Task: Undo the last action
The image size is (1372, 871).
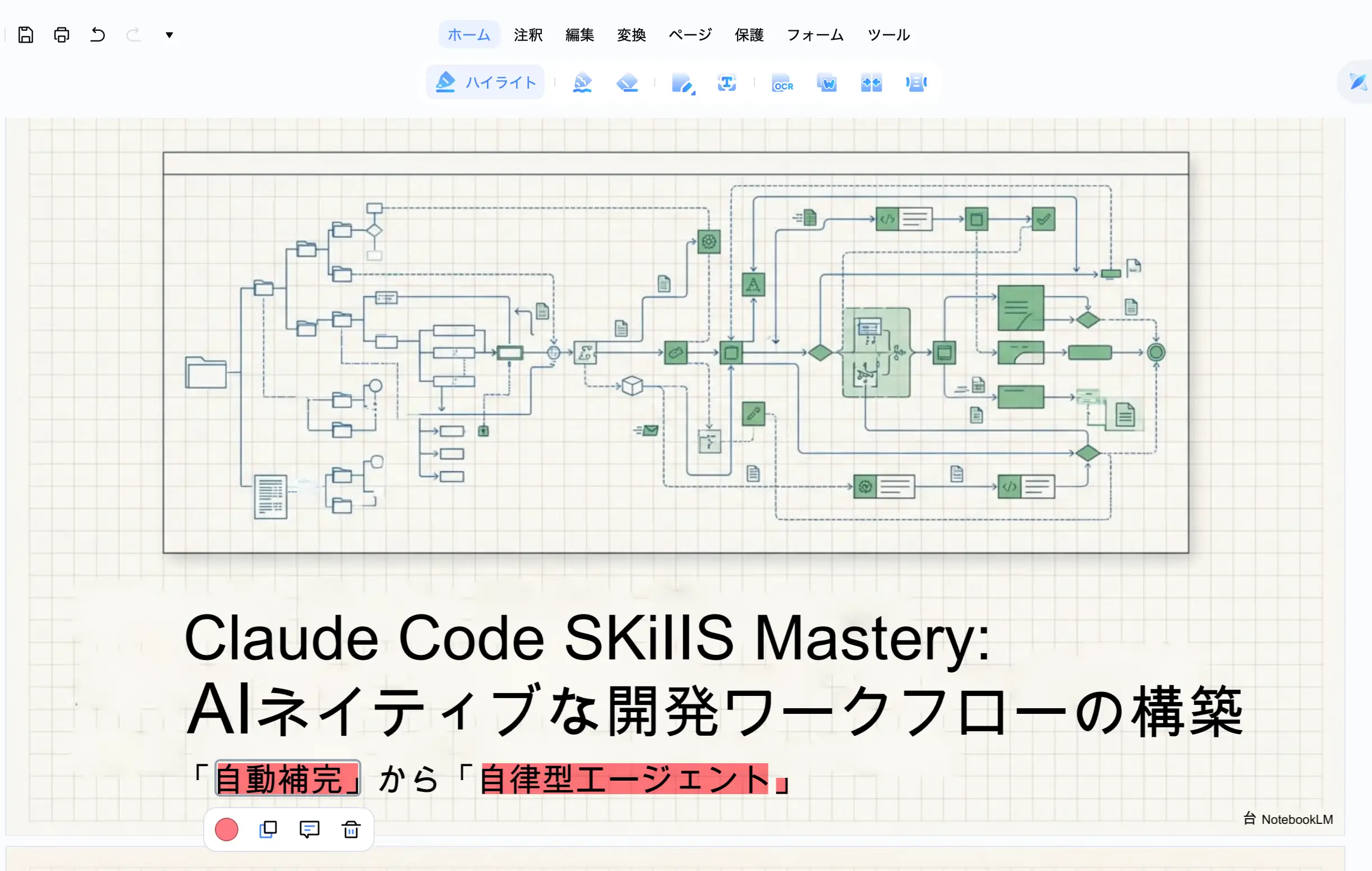Action: tap(98, 35)
